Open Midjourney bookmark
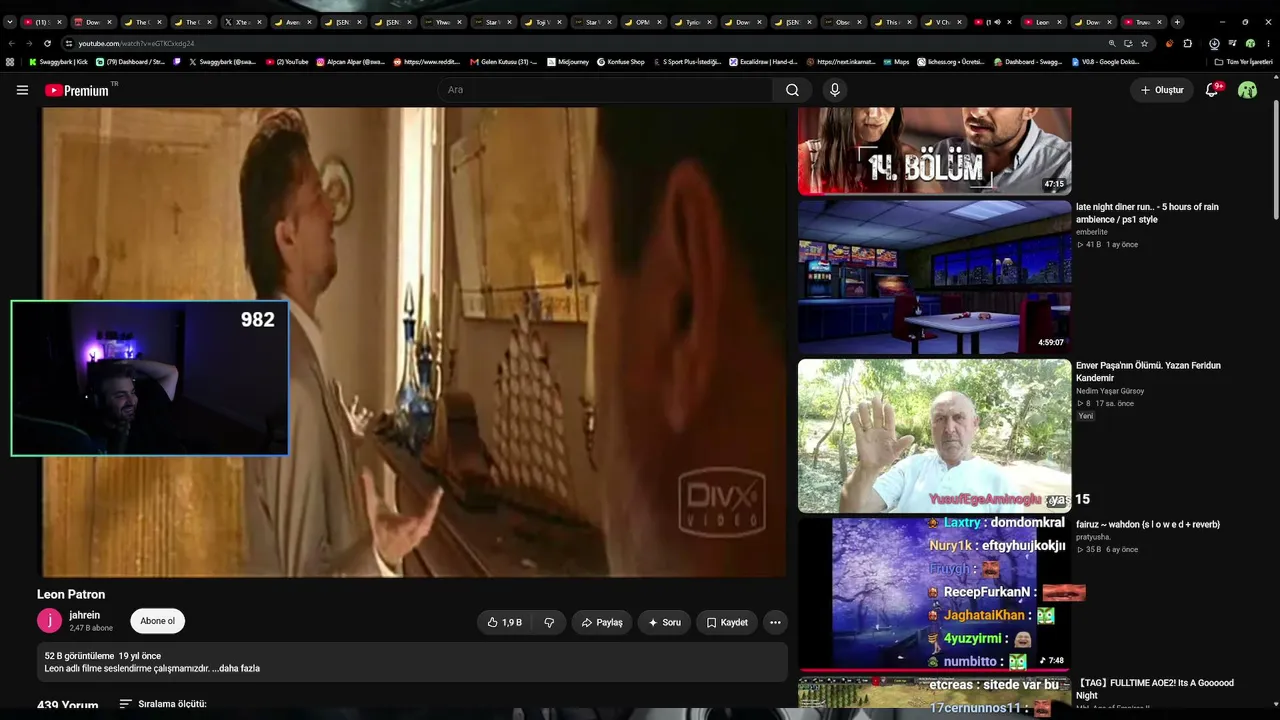 click(567, 62)
